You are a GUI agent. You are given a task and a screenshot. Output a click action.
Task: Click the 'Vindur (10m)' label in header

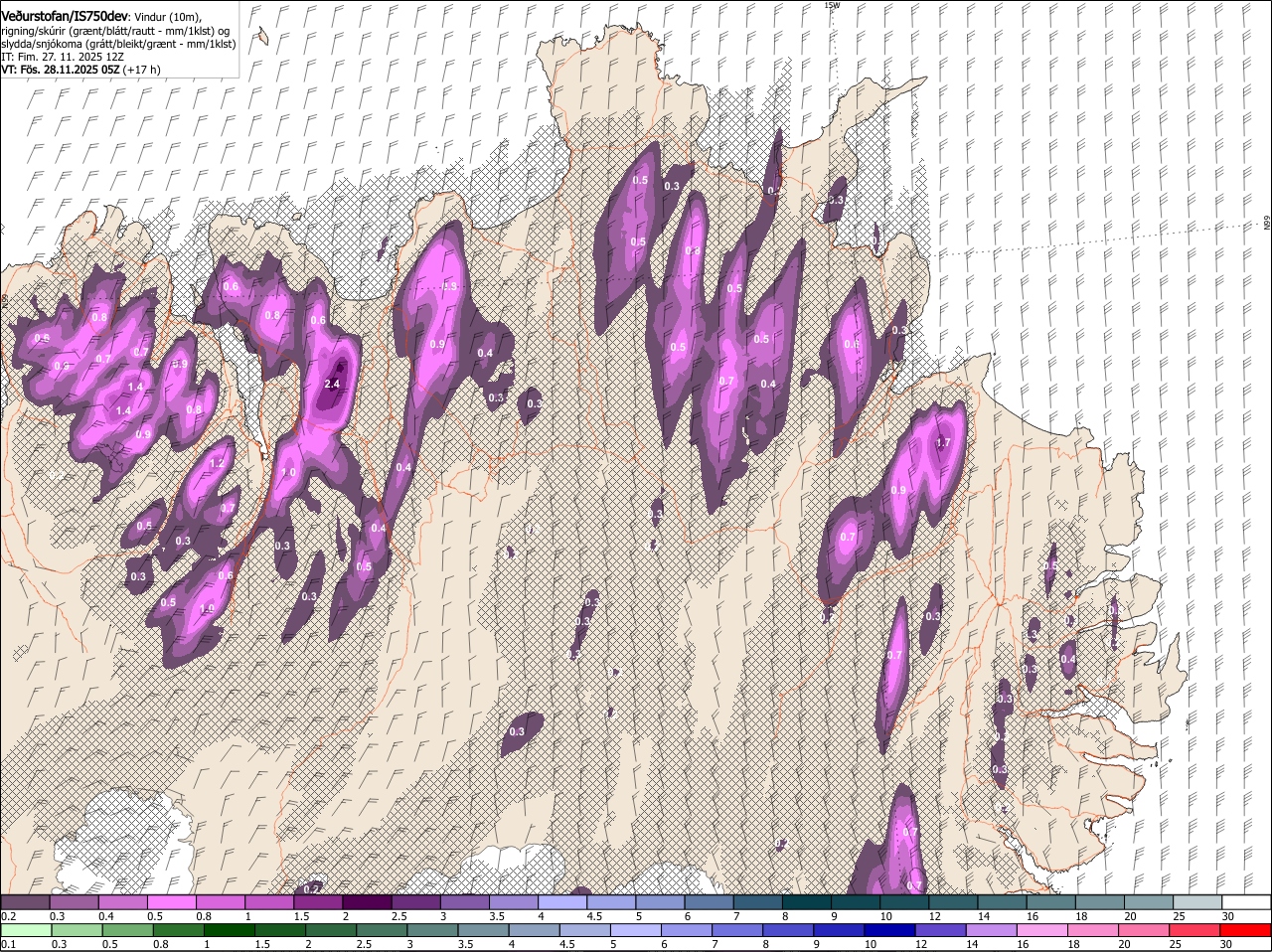169,17
